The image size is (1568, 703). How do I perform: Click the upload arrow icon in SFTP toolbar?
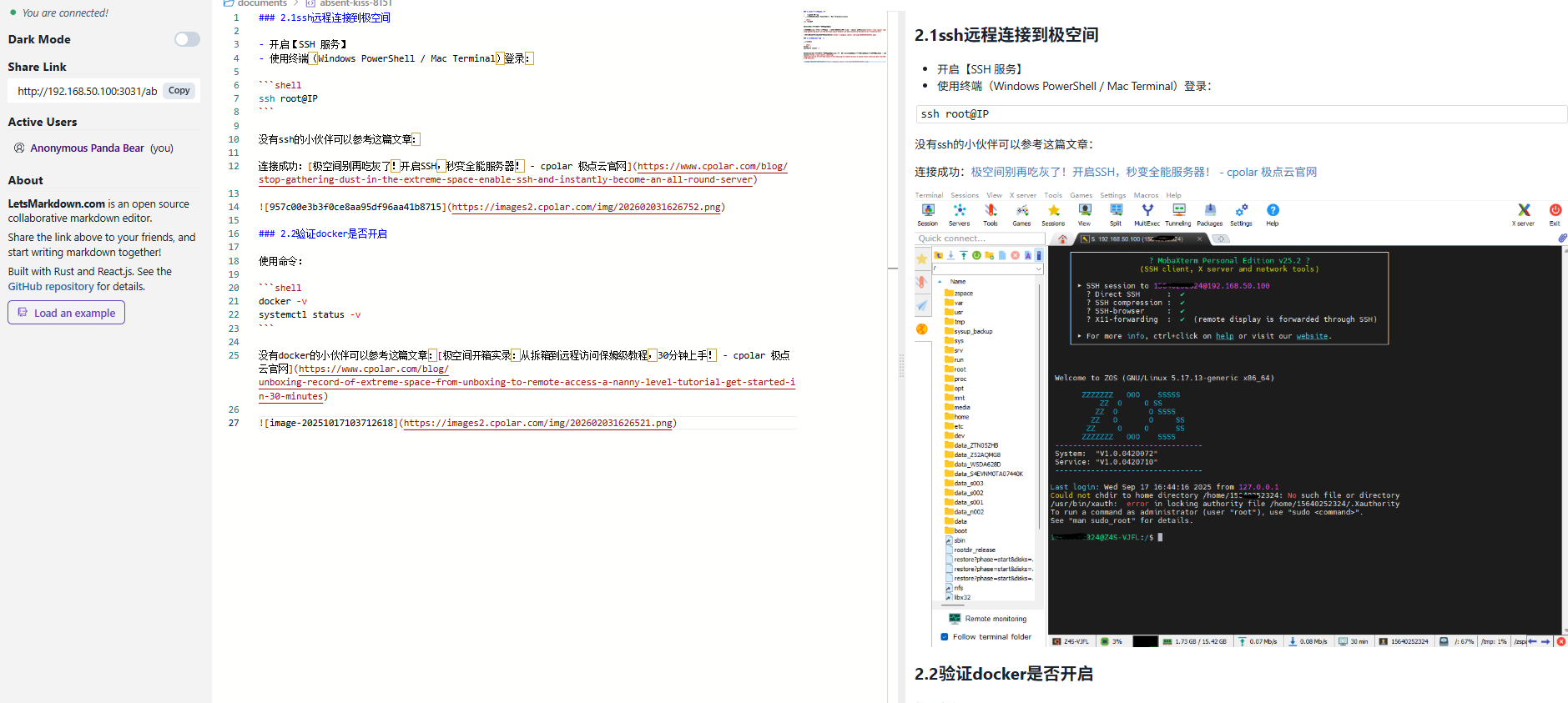pyautogui.click(x=964, y=255)
